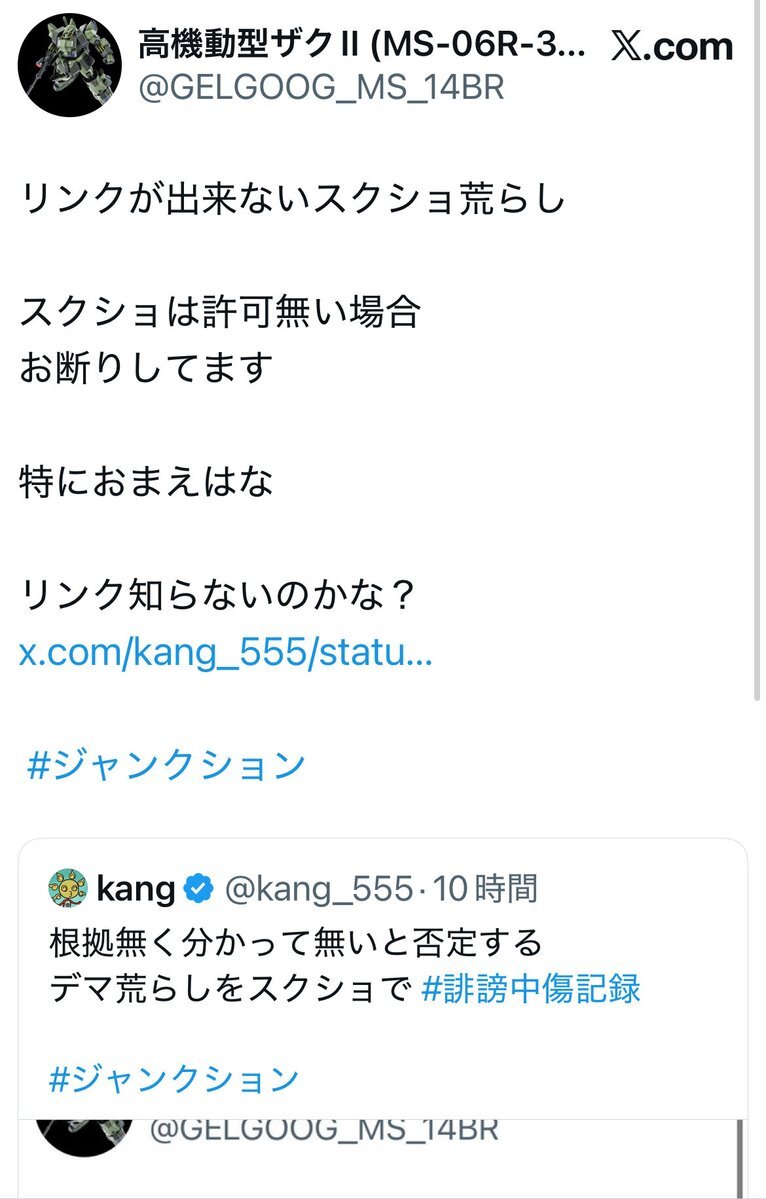Screen dimensions: 766x1199
Task: Click the top @GELGOOG_MS_14BR handle
Action: [319, 88]
